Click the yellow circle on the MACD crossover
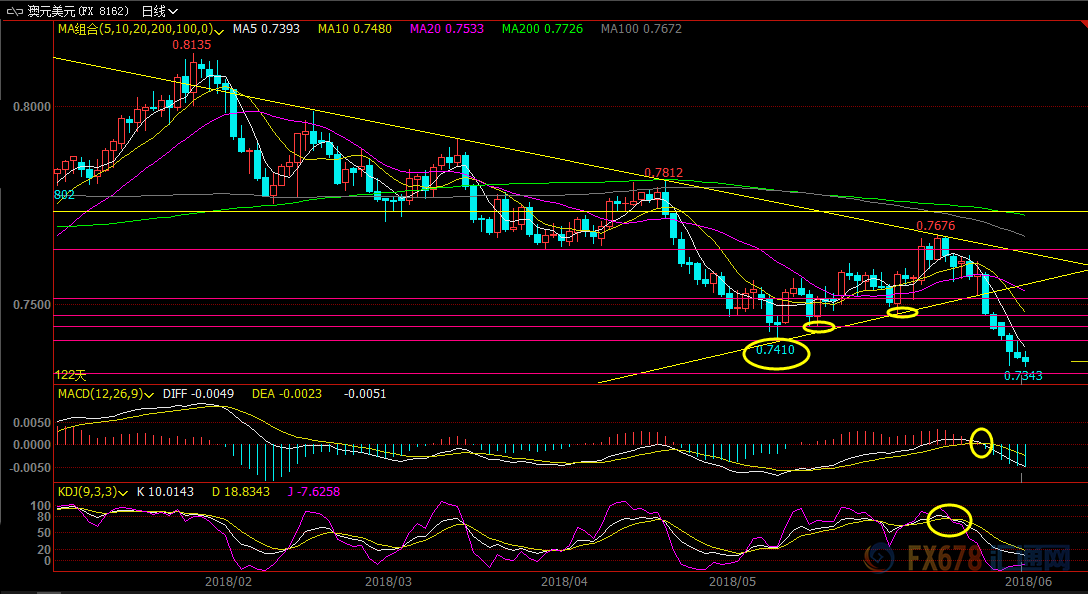Viewport: 1088px width, 594px height. pos(982,441)
